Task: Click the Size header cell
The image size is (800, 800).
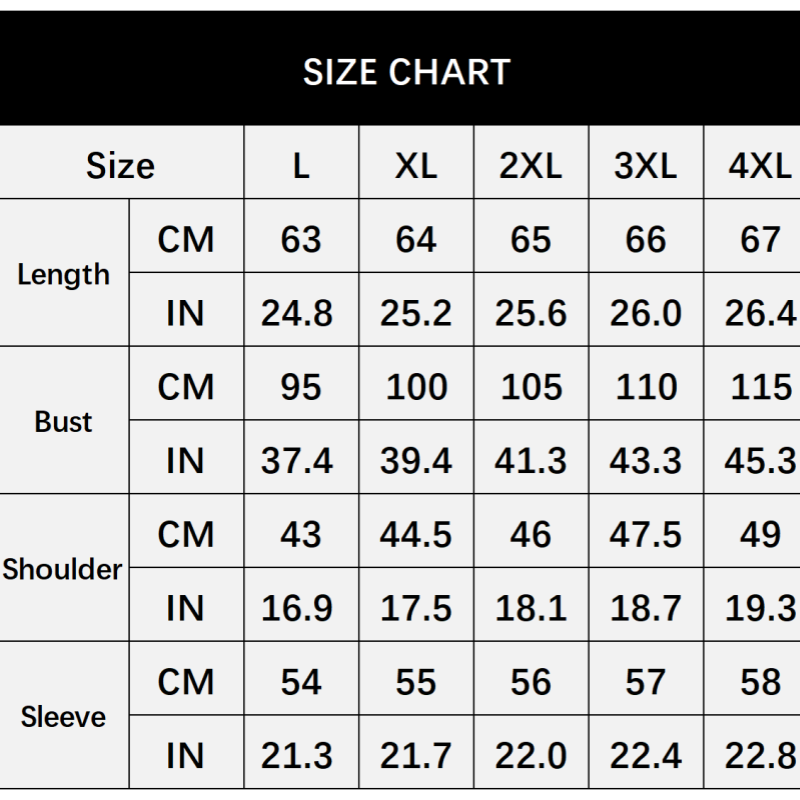Action: (121, 165)
